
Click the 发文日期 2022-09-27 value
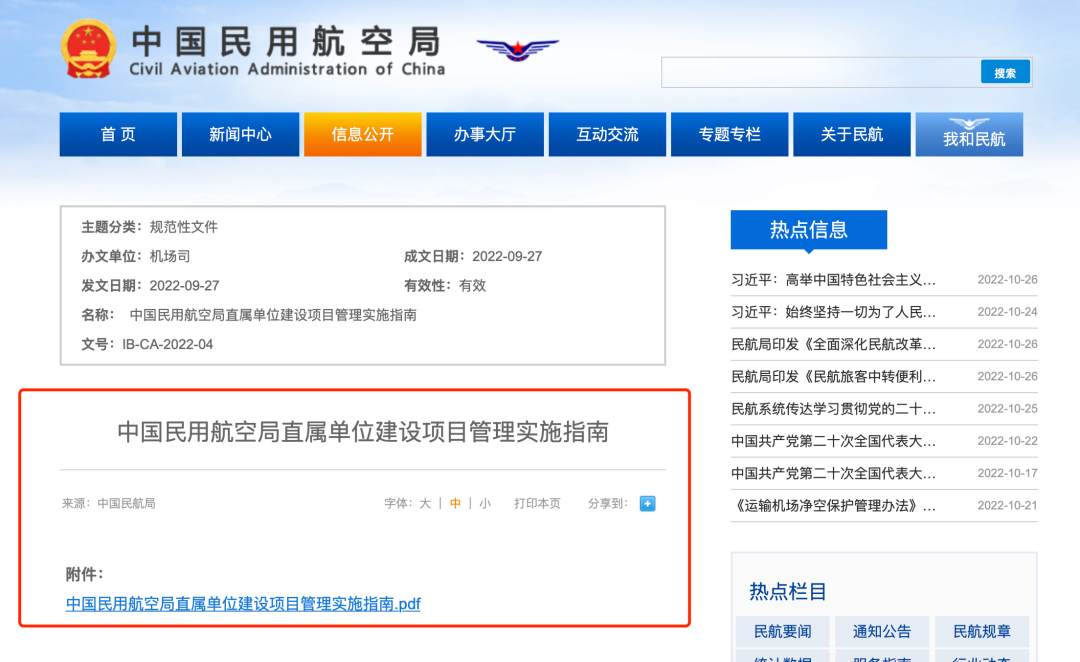click(x=184, y=286)
